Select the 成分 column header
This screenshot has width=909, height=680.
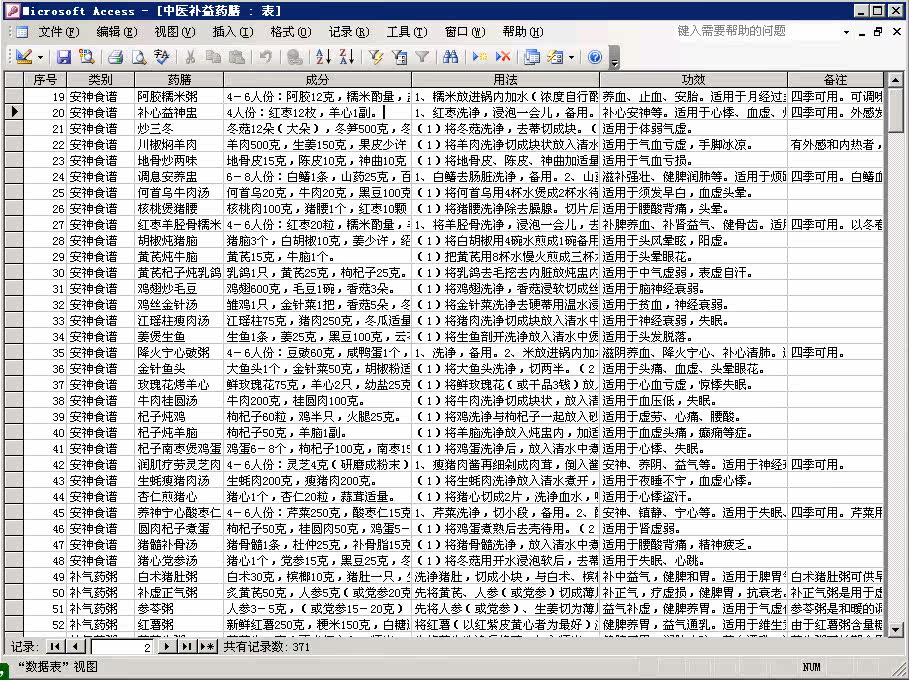tap(317, 80)
